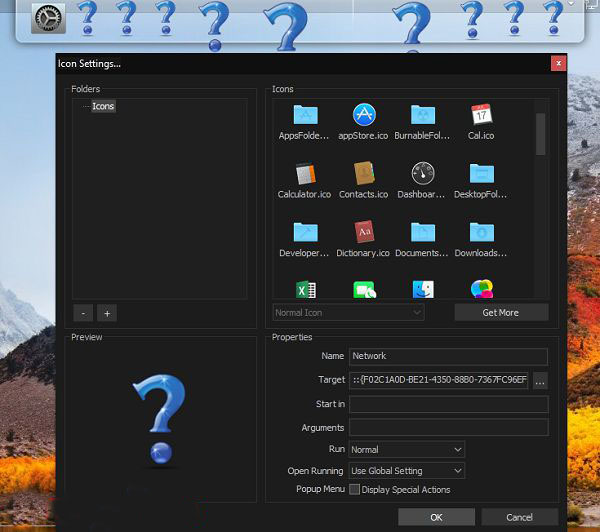Screen dimensions: 600x532
Task: Select the Documents folder icon
Action: 422,232
